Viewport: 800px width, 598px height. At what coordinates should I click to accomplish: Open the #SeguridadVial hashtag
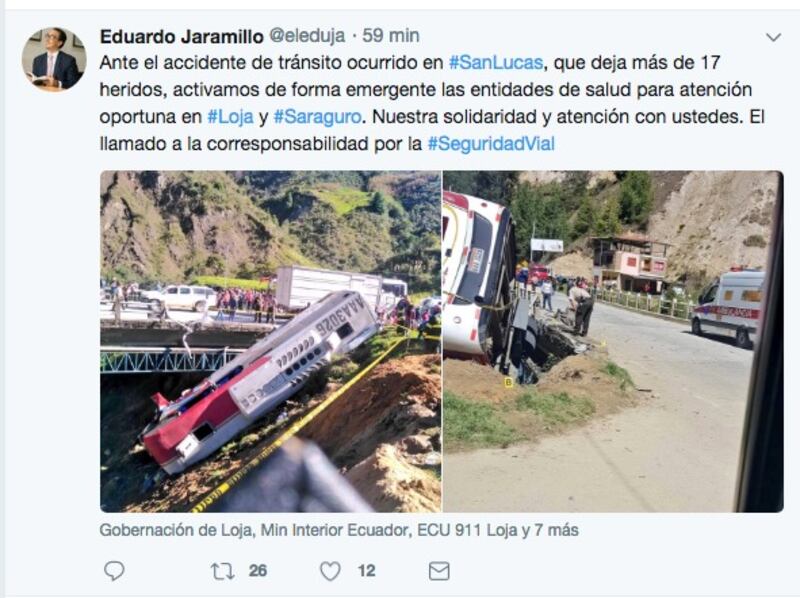(x=491, y=144)
